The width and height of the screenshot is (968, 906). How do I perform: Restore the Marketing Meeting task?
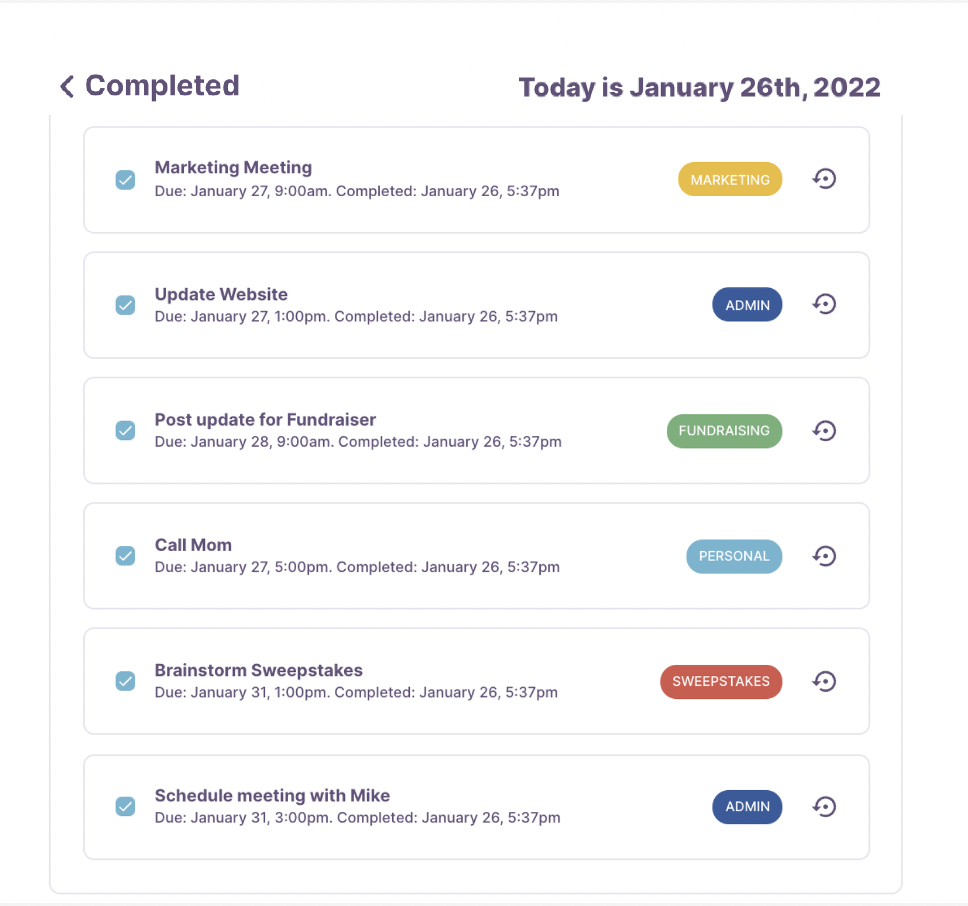coord(824,179)
